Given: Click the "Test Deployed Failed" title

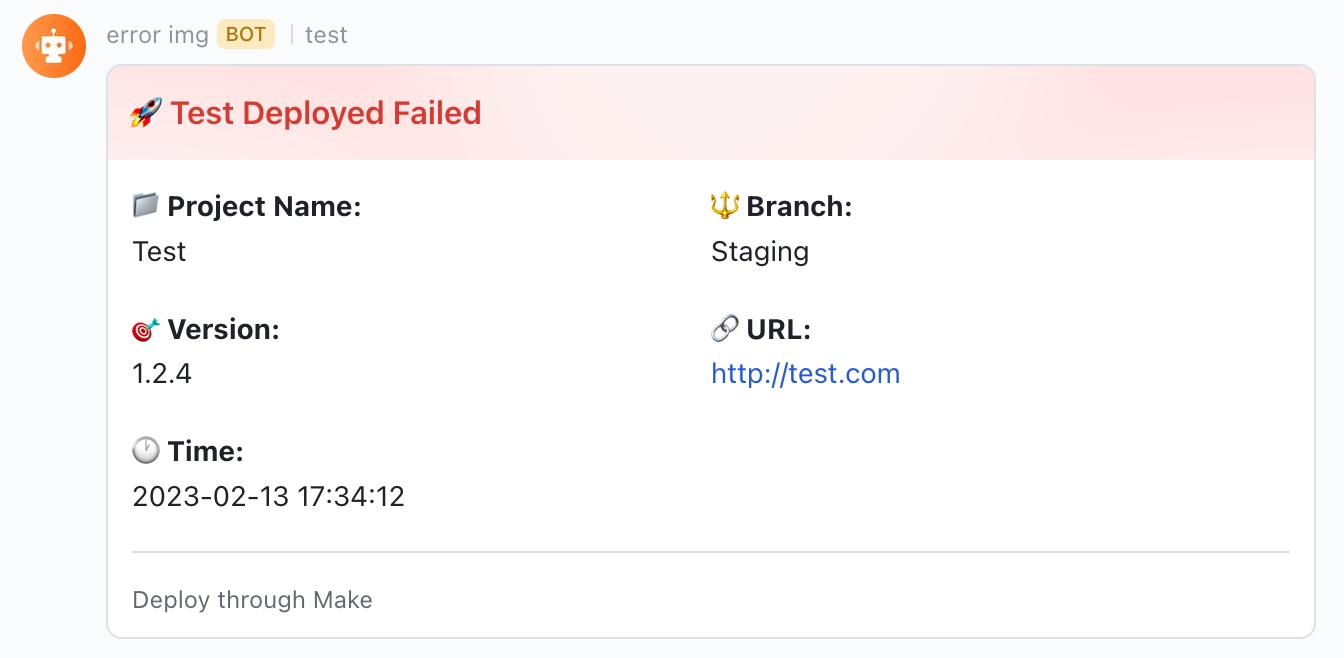Looking at the screenshot, I should tap(326, 113).
